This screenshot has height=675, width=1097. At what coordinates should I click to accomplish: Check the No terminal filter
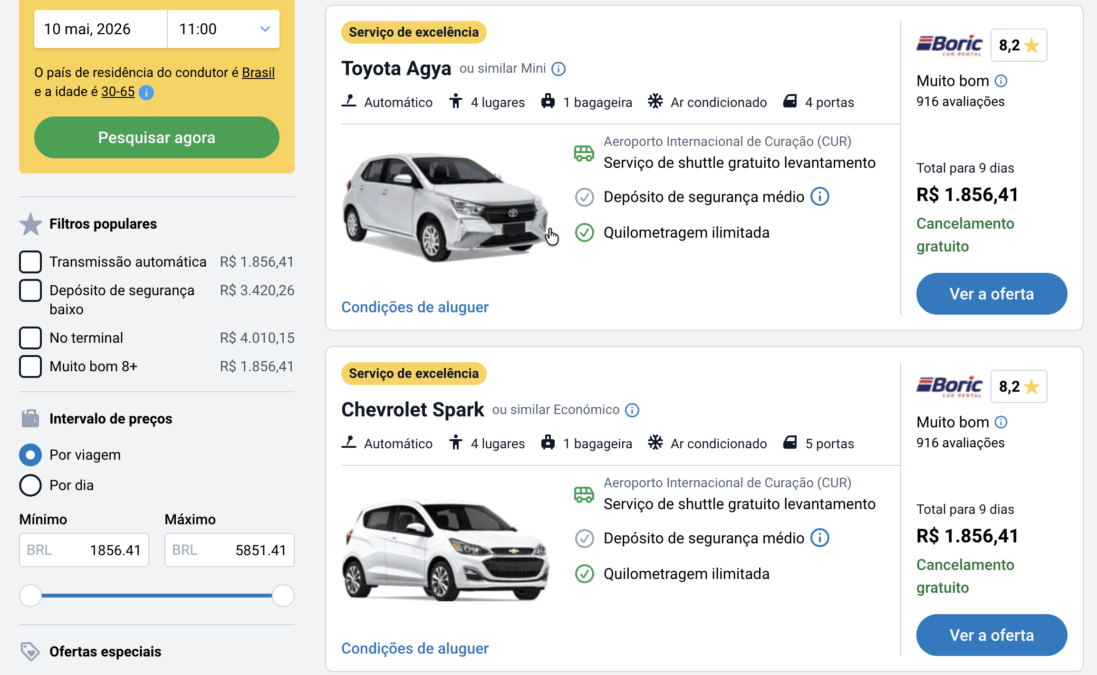pyautogui.click(x=31, y=338)
